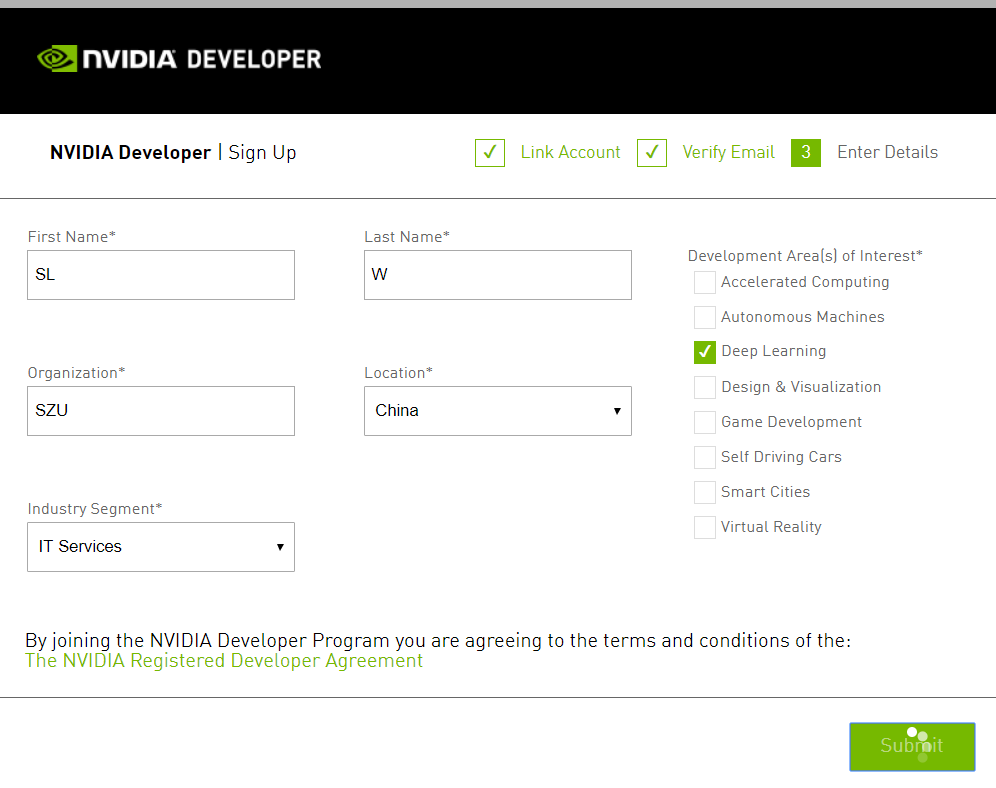996x788 pixels.
Task: Focus the Organization field containing SZU
Action: [x=161, y=411]
